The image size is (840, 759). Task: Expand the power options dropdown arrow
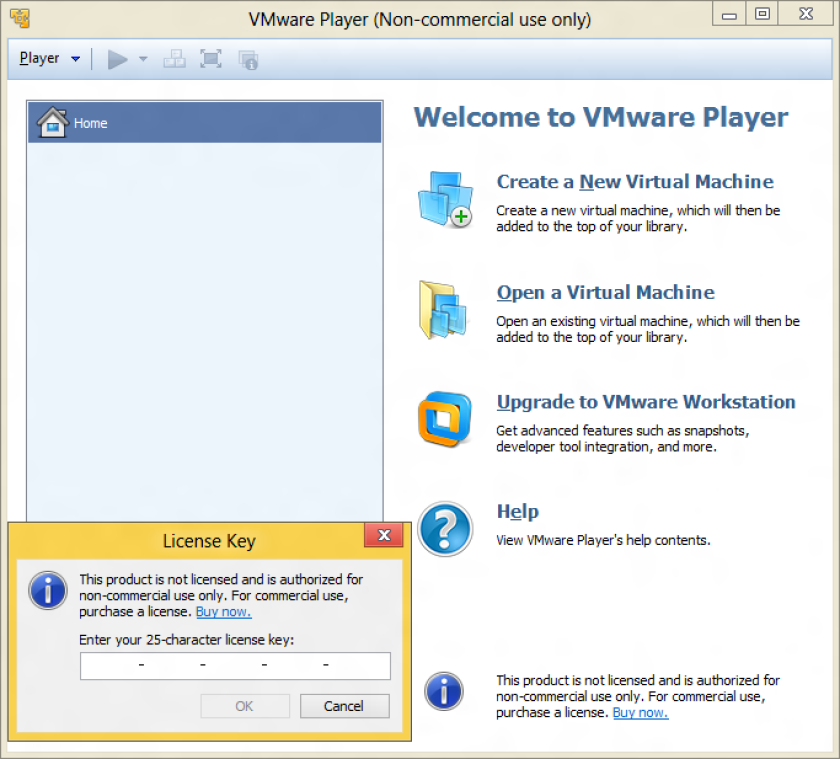143,59
